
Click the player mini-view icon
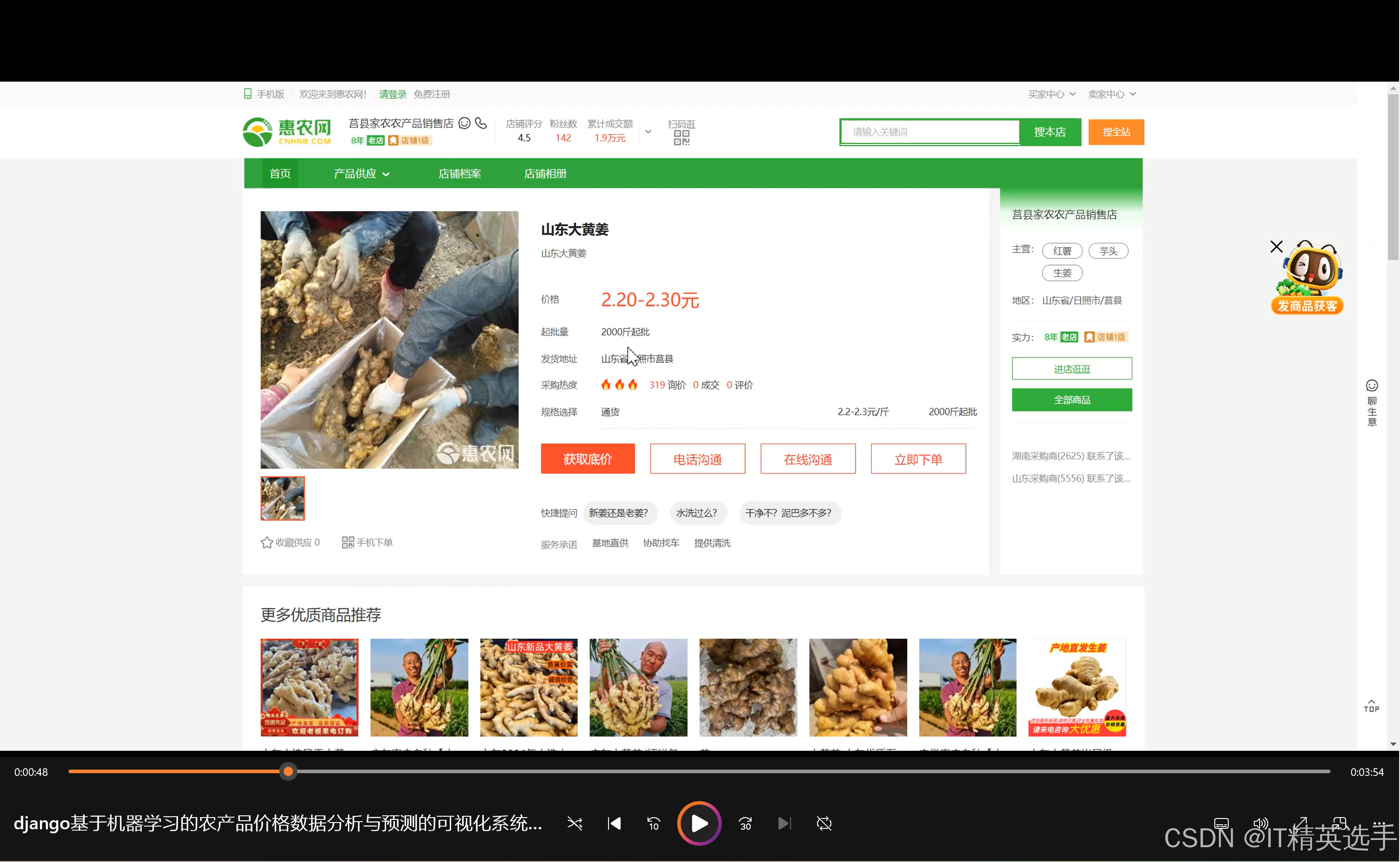coord(1339,823)
